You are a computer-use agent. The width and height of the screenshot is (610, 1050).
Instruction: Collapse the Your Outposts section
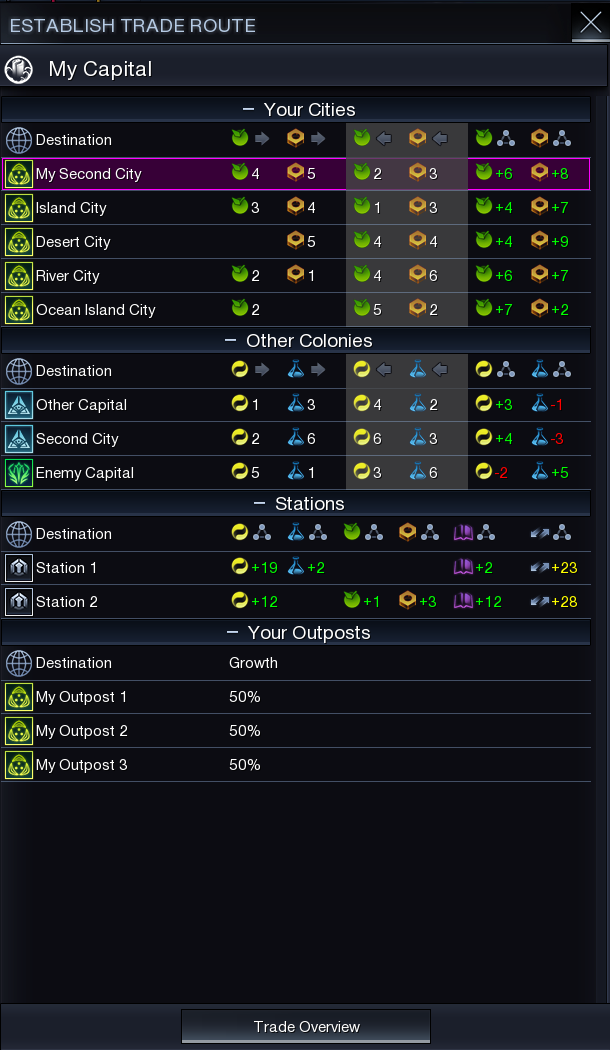232,632
